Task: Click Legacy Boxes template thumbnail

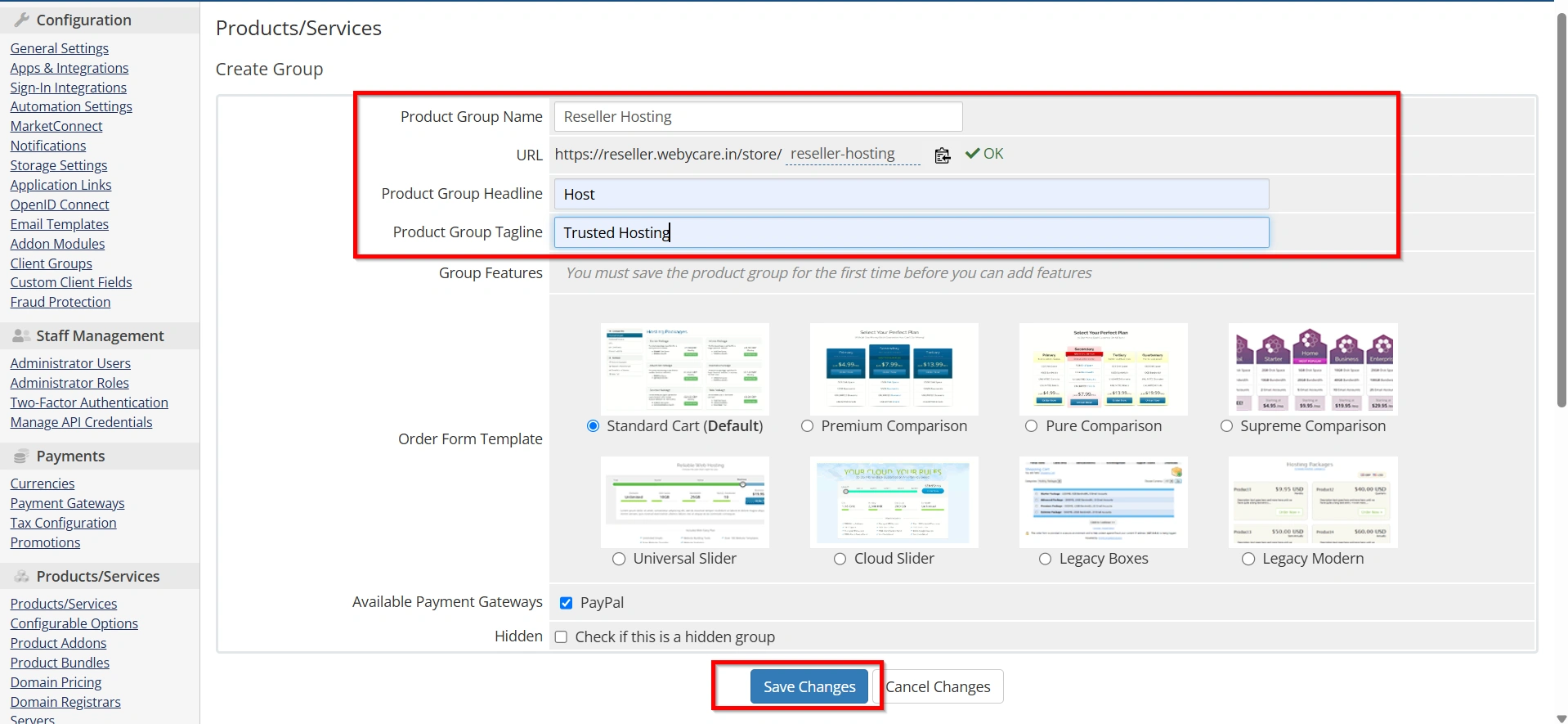Action: (1104, 501)
